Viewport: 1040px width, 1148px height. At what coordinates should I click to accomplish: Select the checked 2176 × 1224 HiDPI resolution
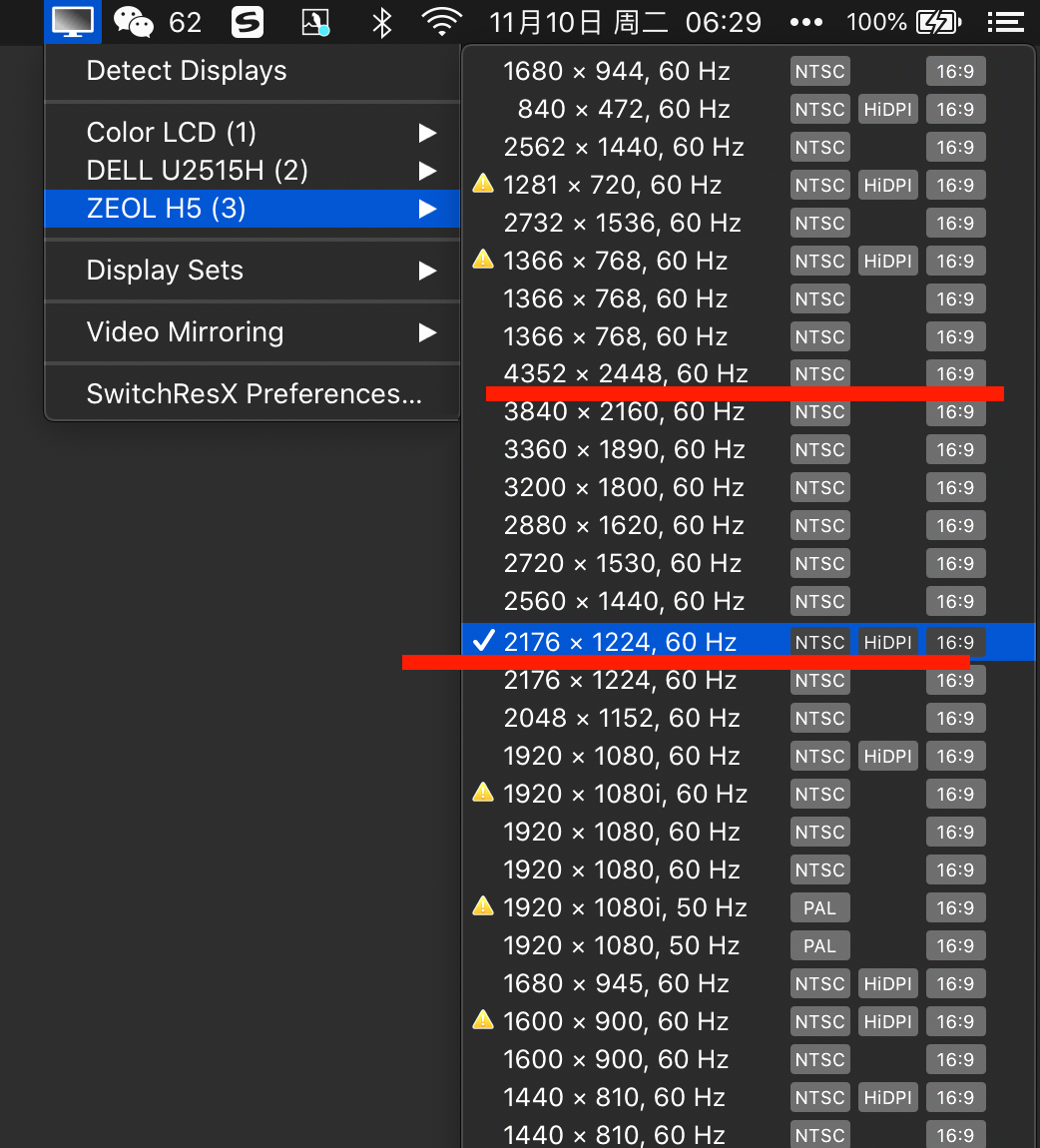[x=619, y=642]
